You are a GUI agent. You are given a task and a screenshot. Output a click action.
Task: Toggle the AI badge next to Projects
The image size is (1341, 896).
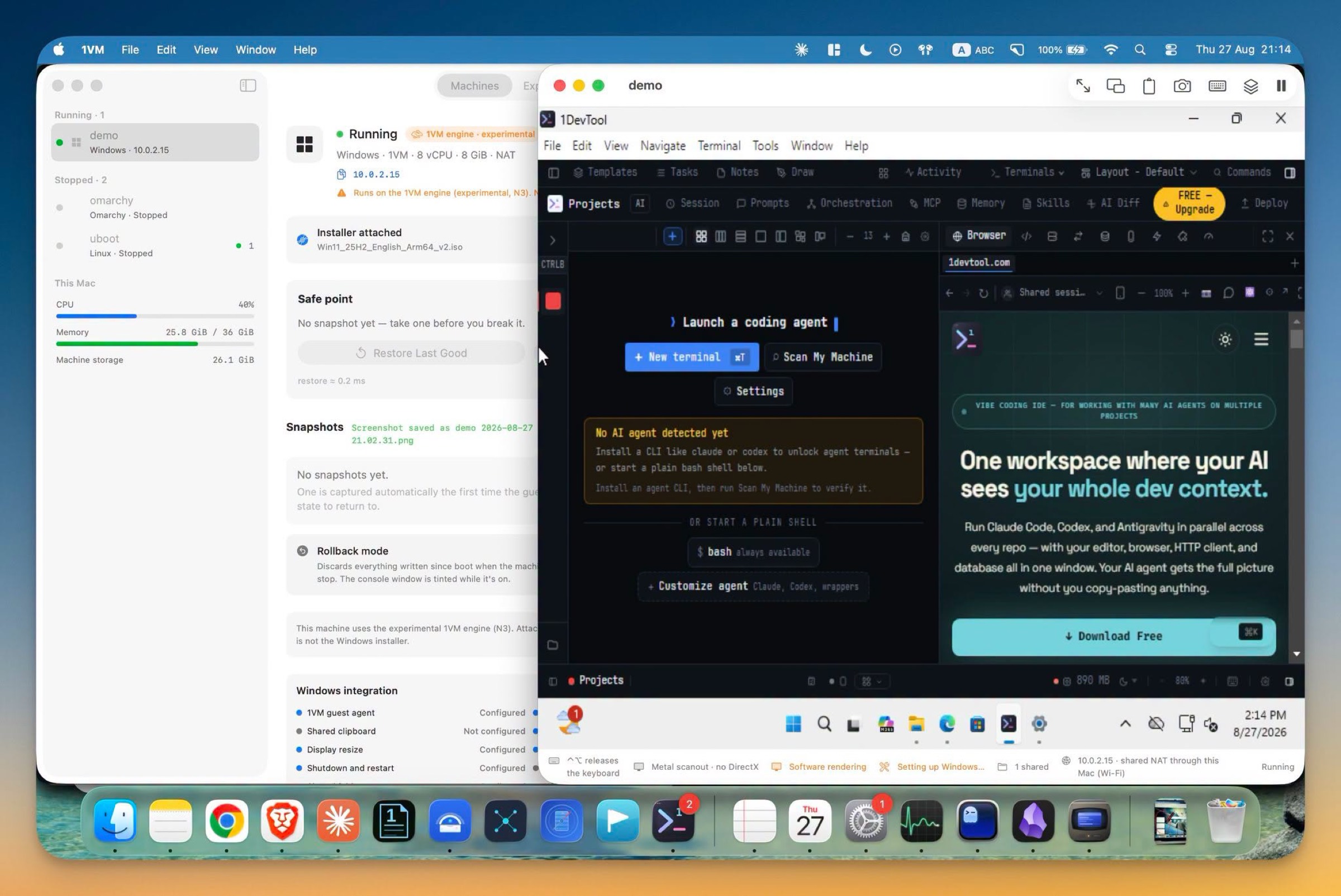point(640,203)
